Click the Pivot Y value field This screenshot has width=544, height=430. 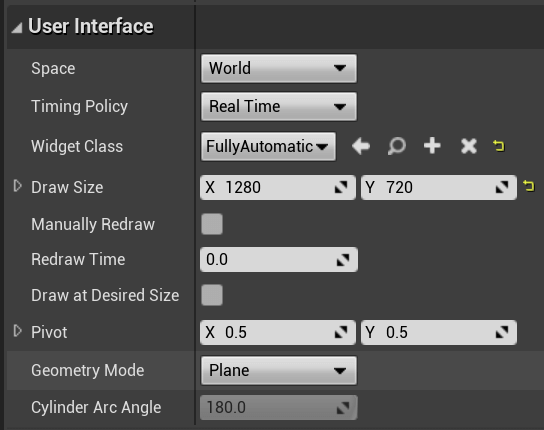(439, 332)
